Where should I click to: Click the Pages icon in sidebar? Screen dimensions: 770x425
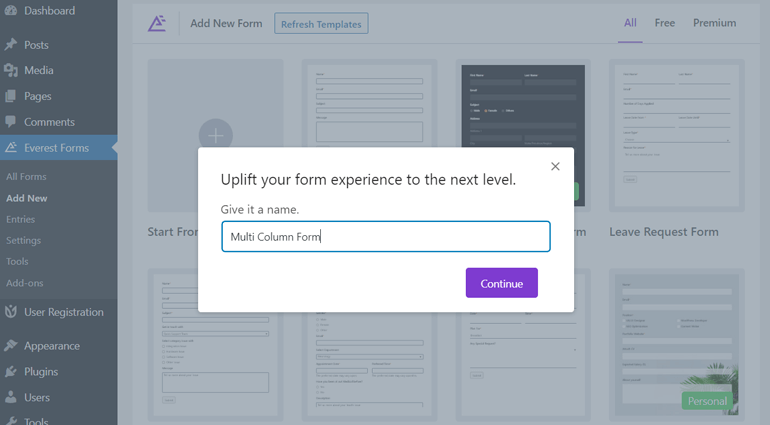coord(11,97)
